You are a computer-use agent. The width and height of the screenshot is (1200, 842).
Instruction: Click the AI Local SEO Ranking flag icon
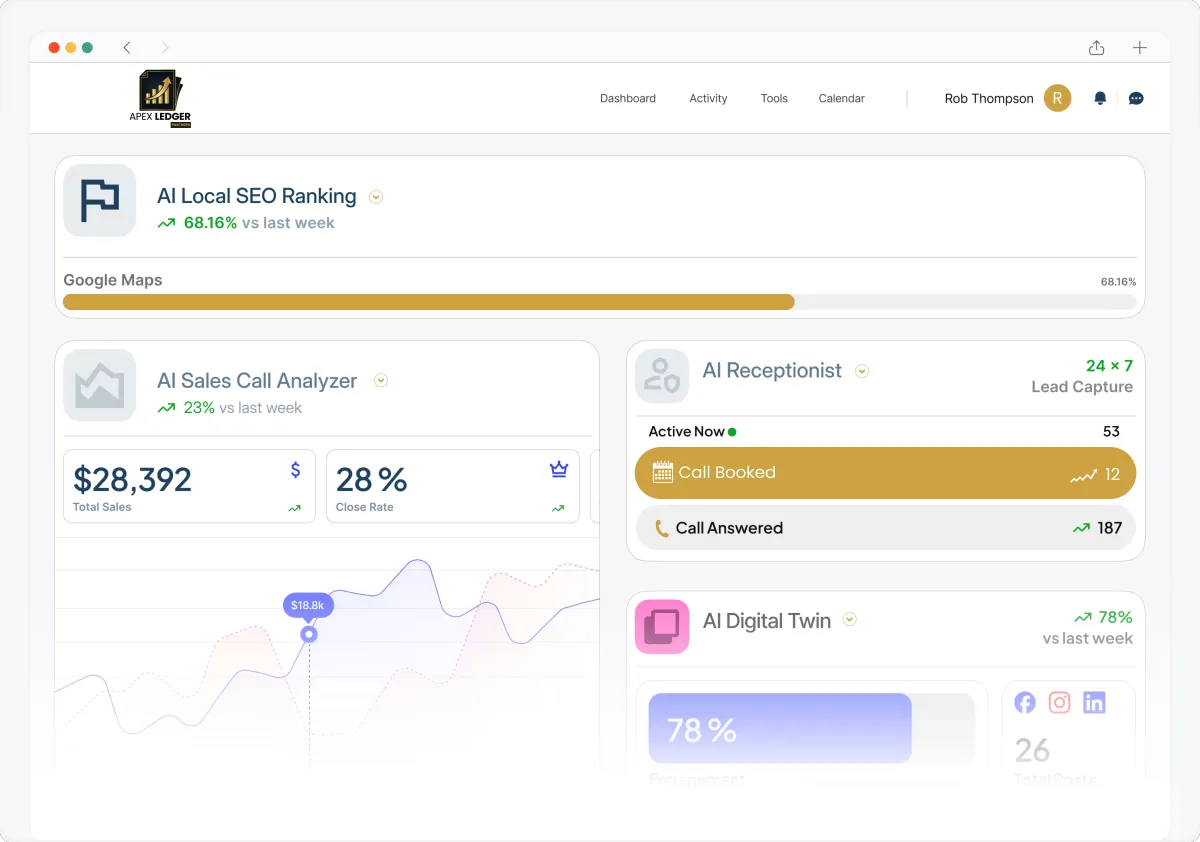[x=100, y=200]
